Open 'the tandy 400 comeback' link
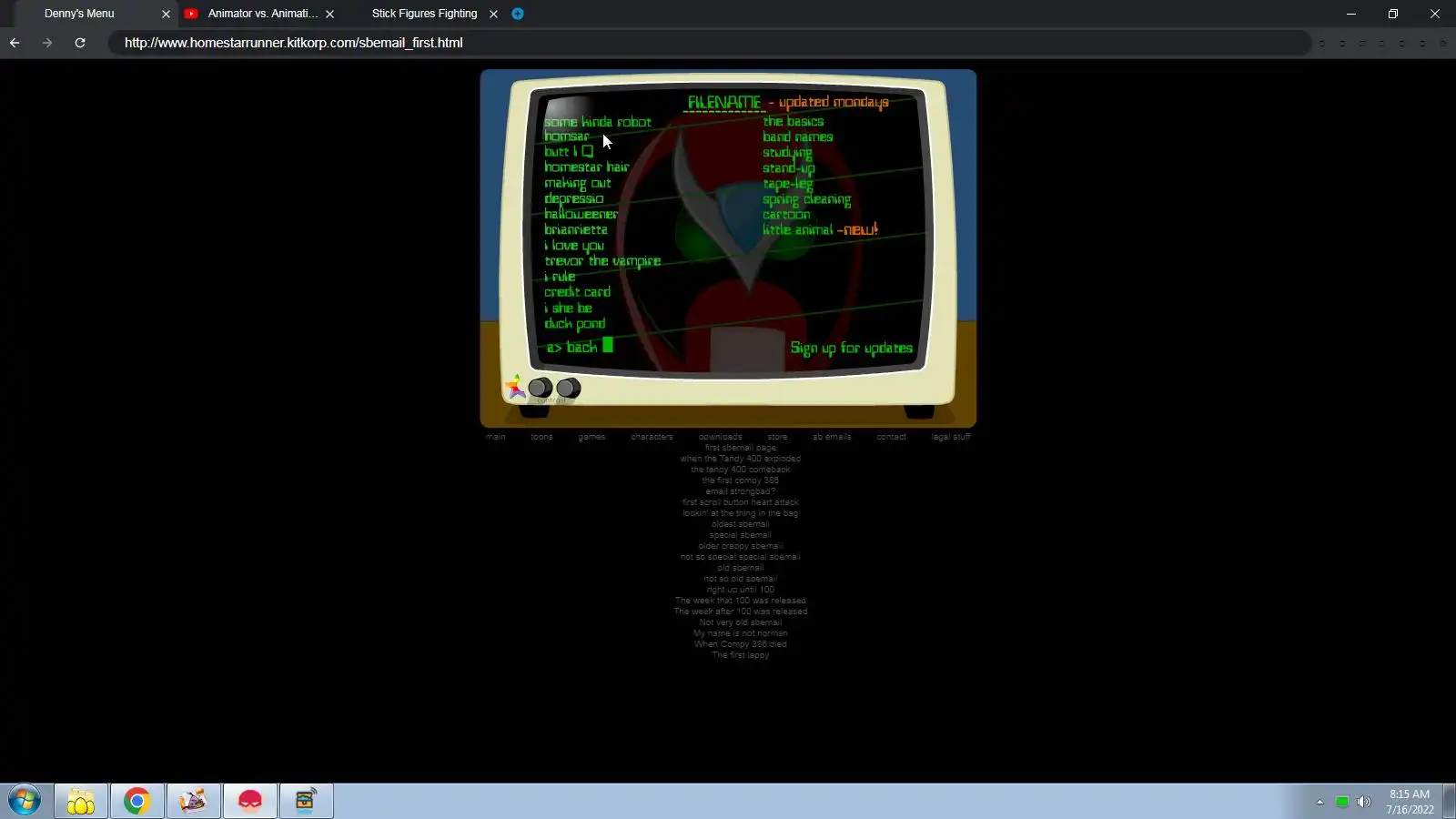This screenshot has width=1456, height=819. [741, 470]
